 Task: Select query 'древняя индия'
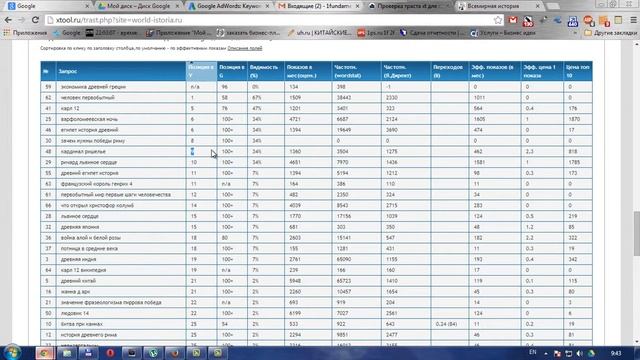(x=78, y=259)
